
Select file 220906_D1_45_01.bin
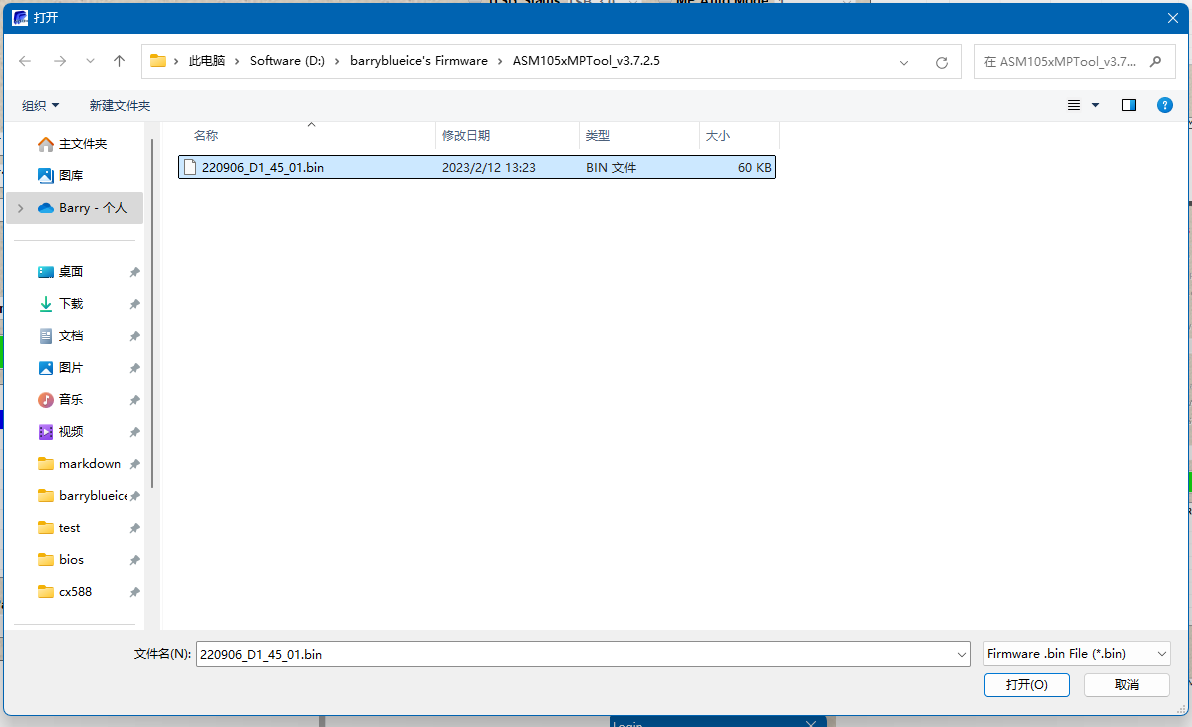(477, 167)
